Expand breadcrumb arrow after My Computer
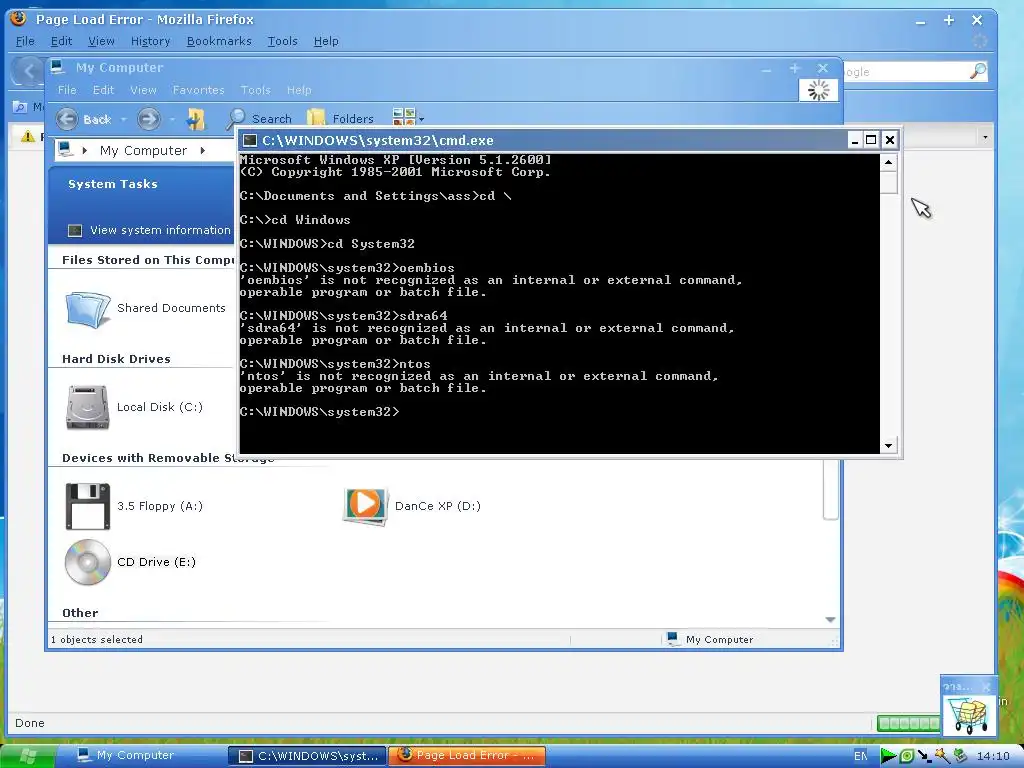 202,150
